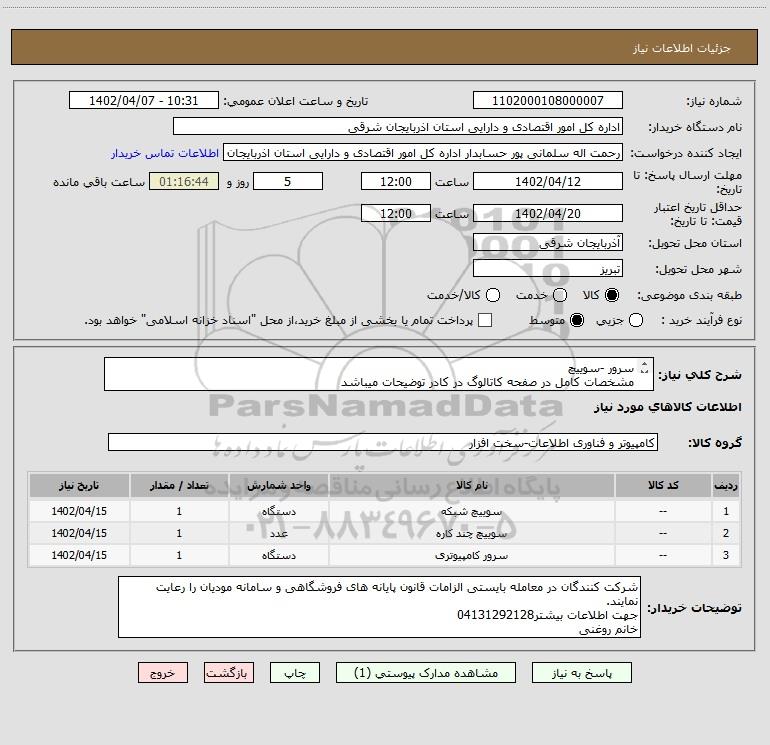Click the countdown timer 01:16:44 field

pyautogui.click(x=184, y=181)
